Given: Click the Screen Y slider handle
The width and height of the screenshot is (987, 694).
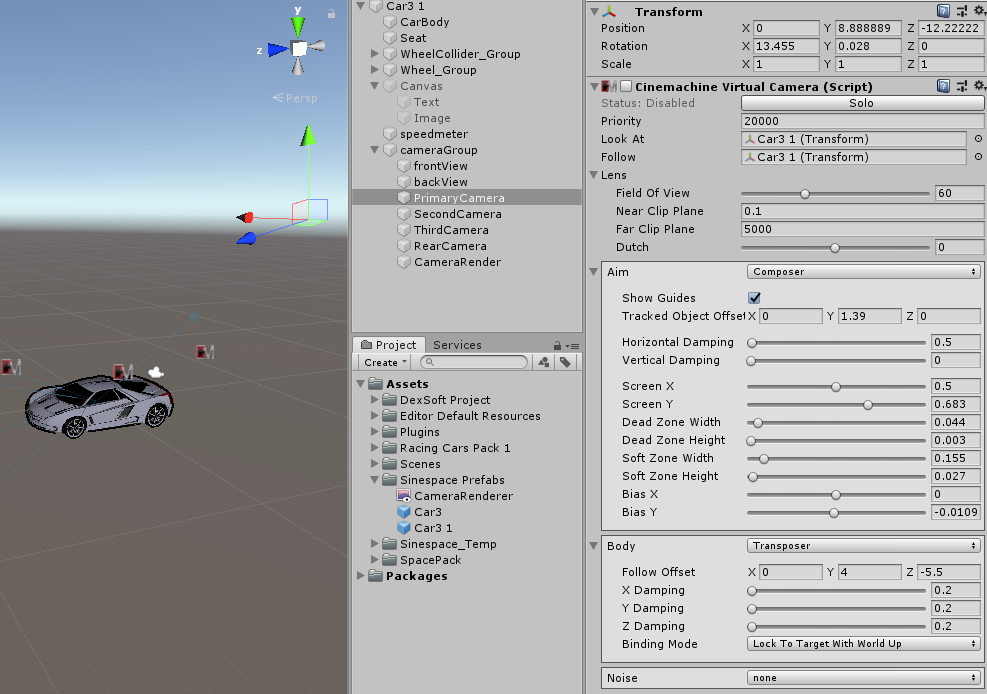Looking at the screenshot, I should click(x=867, y=405).
